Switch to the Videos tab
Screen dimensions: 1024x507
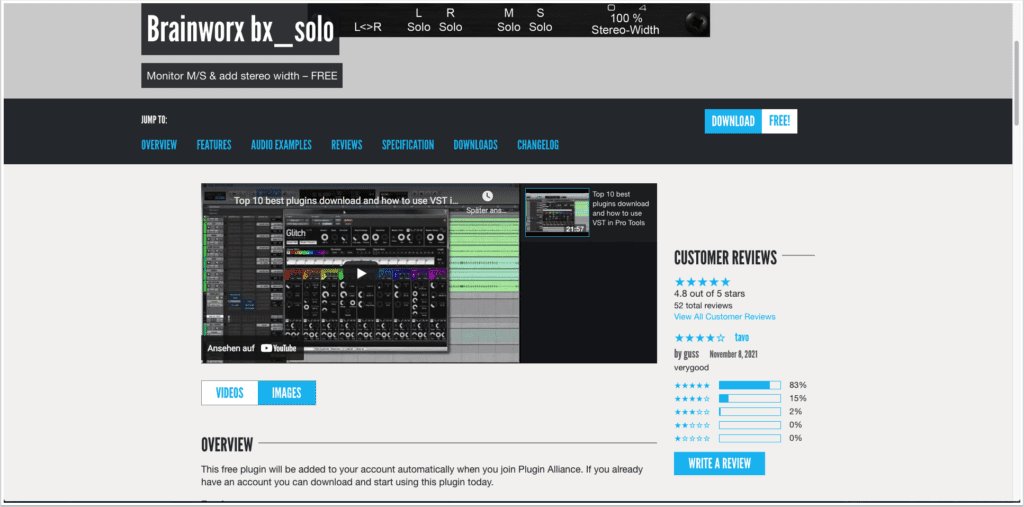[229, 393]
